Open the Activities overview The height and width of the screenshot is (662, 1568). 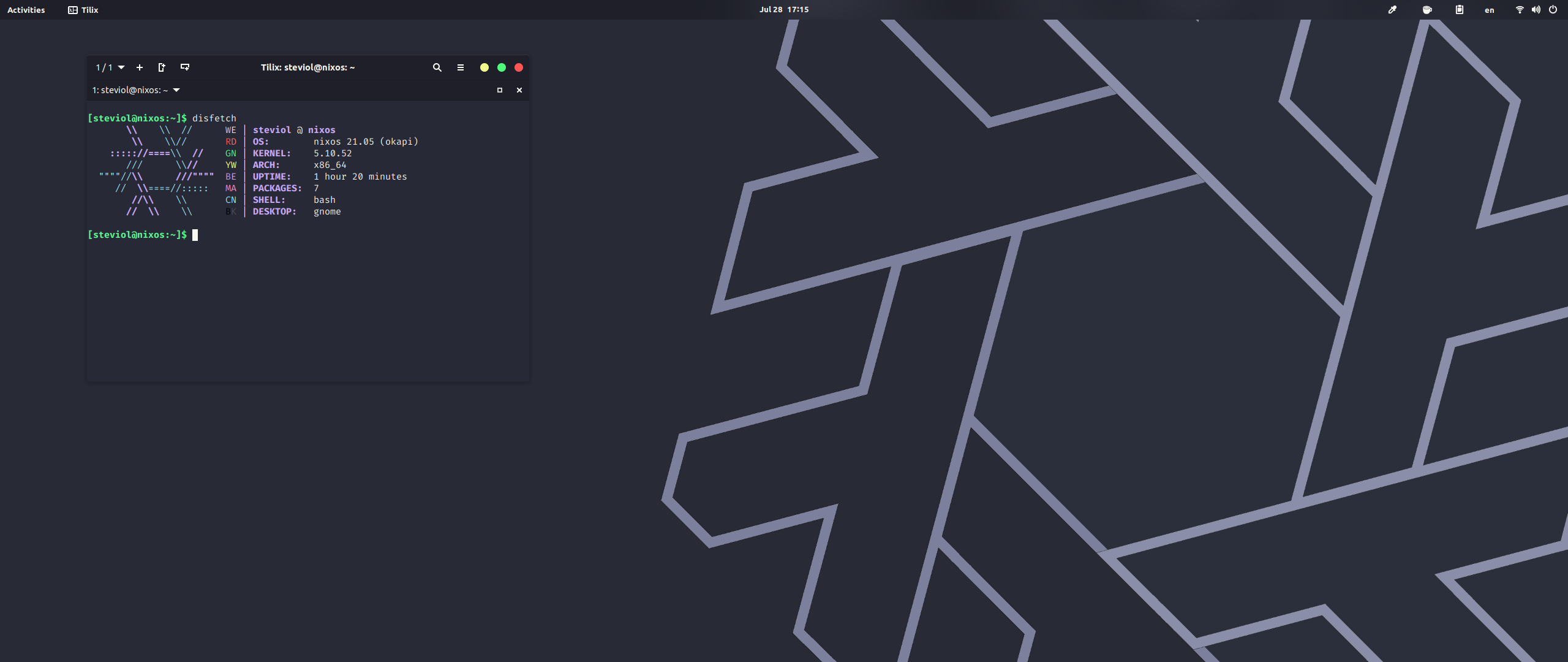[x=26, y=10]
